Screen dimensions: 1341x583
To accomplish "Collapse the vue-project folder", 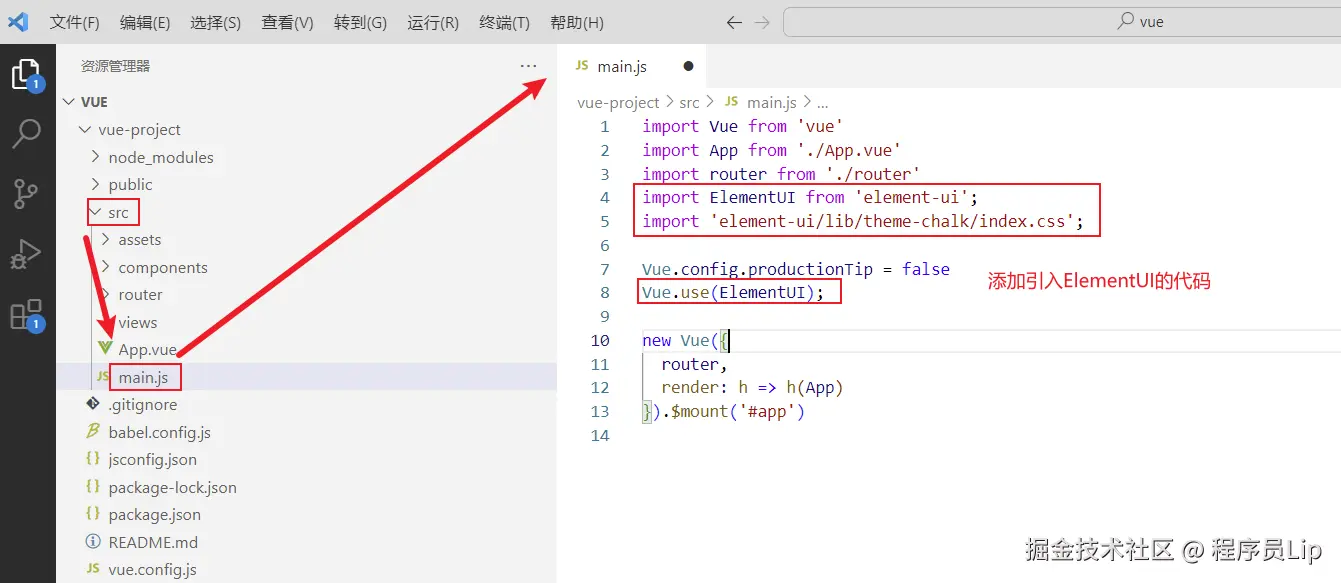I will (84, 130).
